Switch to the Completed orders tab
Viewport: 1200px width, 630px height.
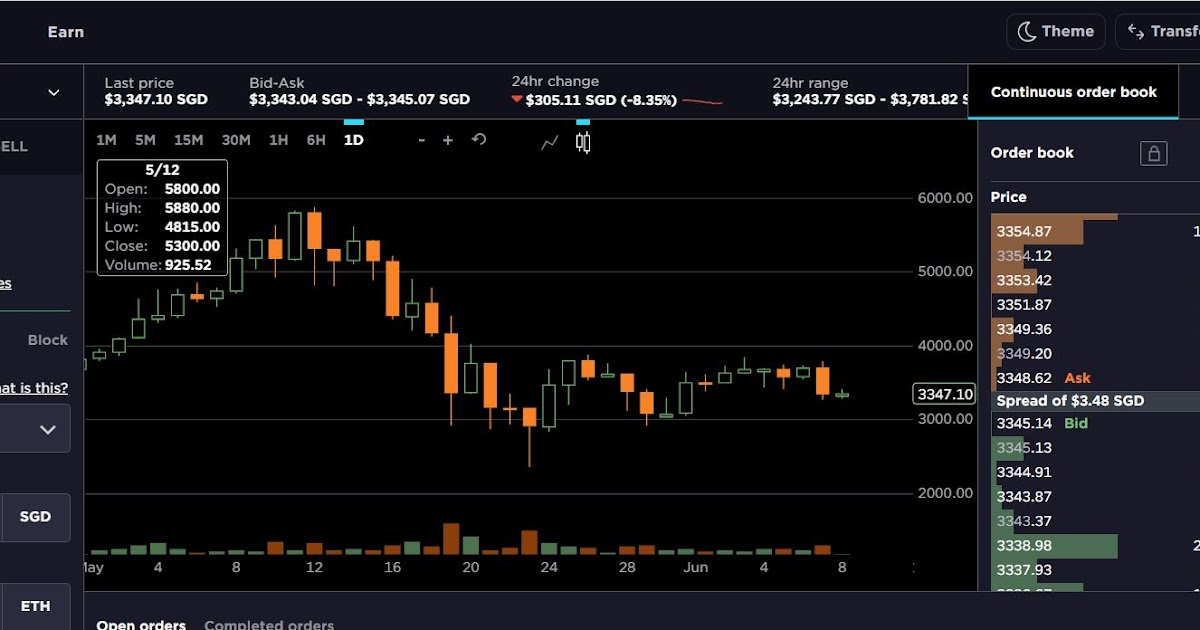coord(268,624)
